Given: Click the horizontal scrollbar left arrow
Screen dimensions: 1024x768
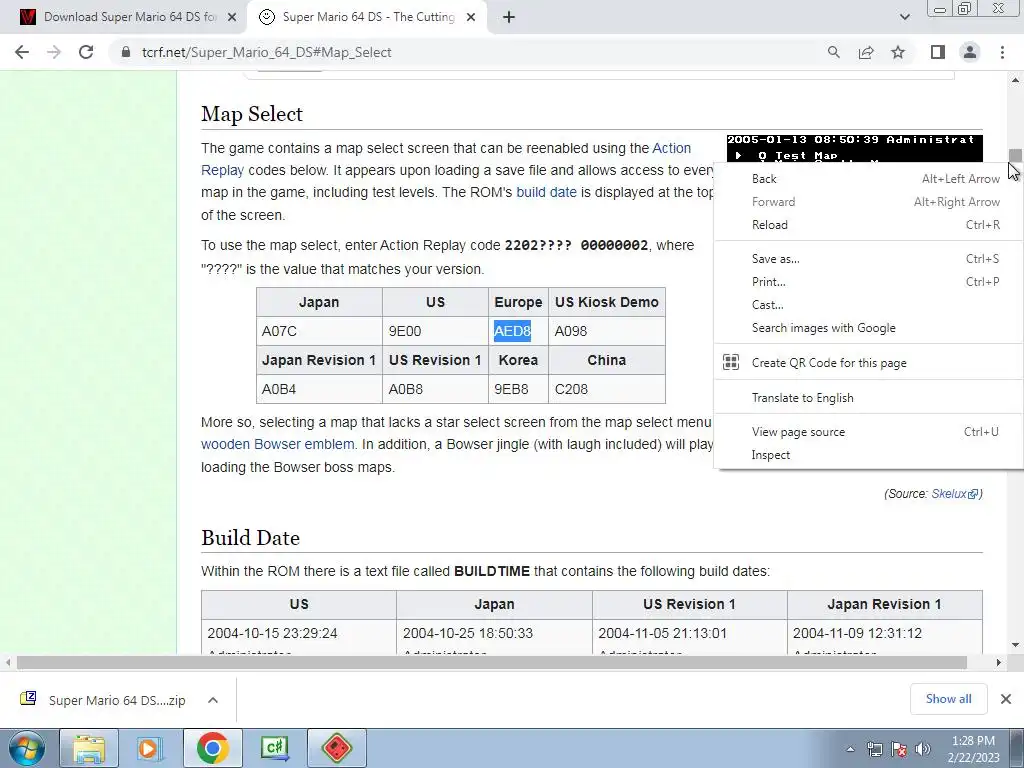Looking at the screenshot, I should tap(8, 662).
